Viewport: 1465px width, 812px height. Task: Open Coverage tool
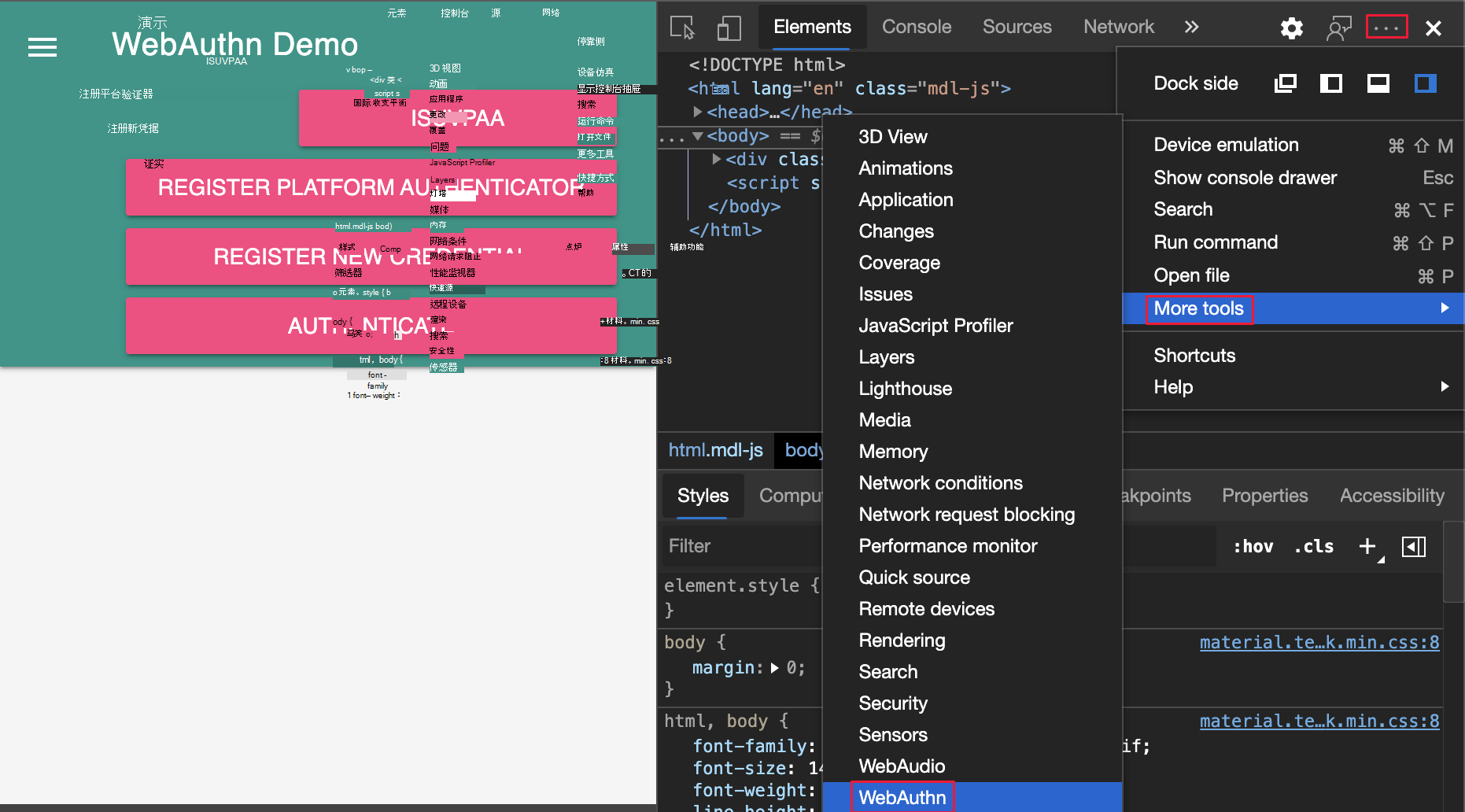click(x=972, y=263)
